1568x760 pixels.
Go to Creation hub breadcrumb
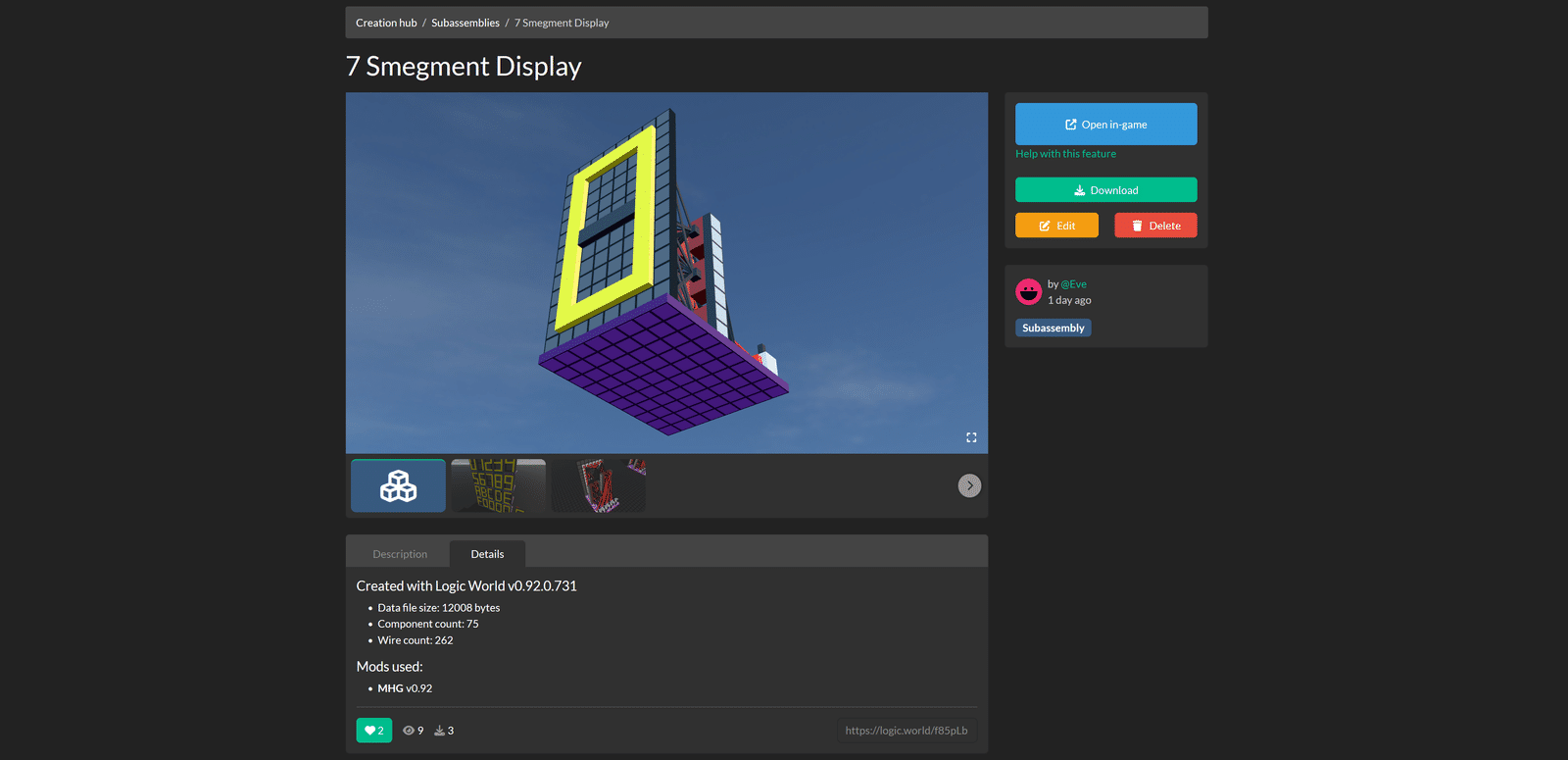[x=386, y=23]
